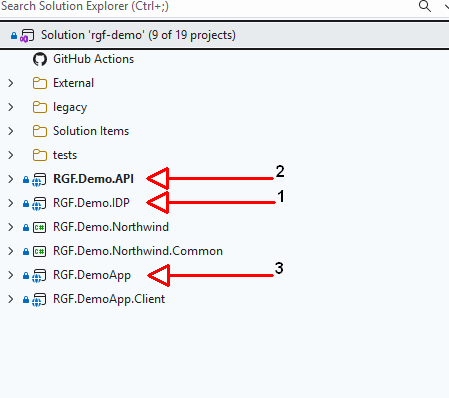449x398 pixels.
Task: Click the lock icon beside RGF.Demo.IDP
Action: (26, 204)
